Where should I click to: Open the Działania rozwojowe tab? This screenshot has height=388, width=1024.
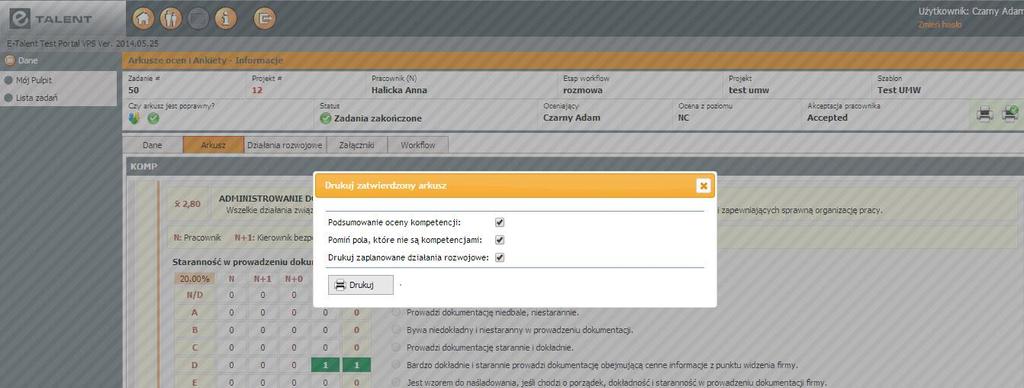pyautogui.click(x=285, y=145)
